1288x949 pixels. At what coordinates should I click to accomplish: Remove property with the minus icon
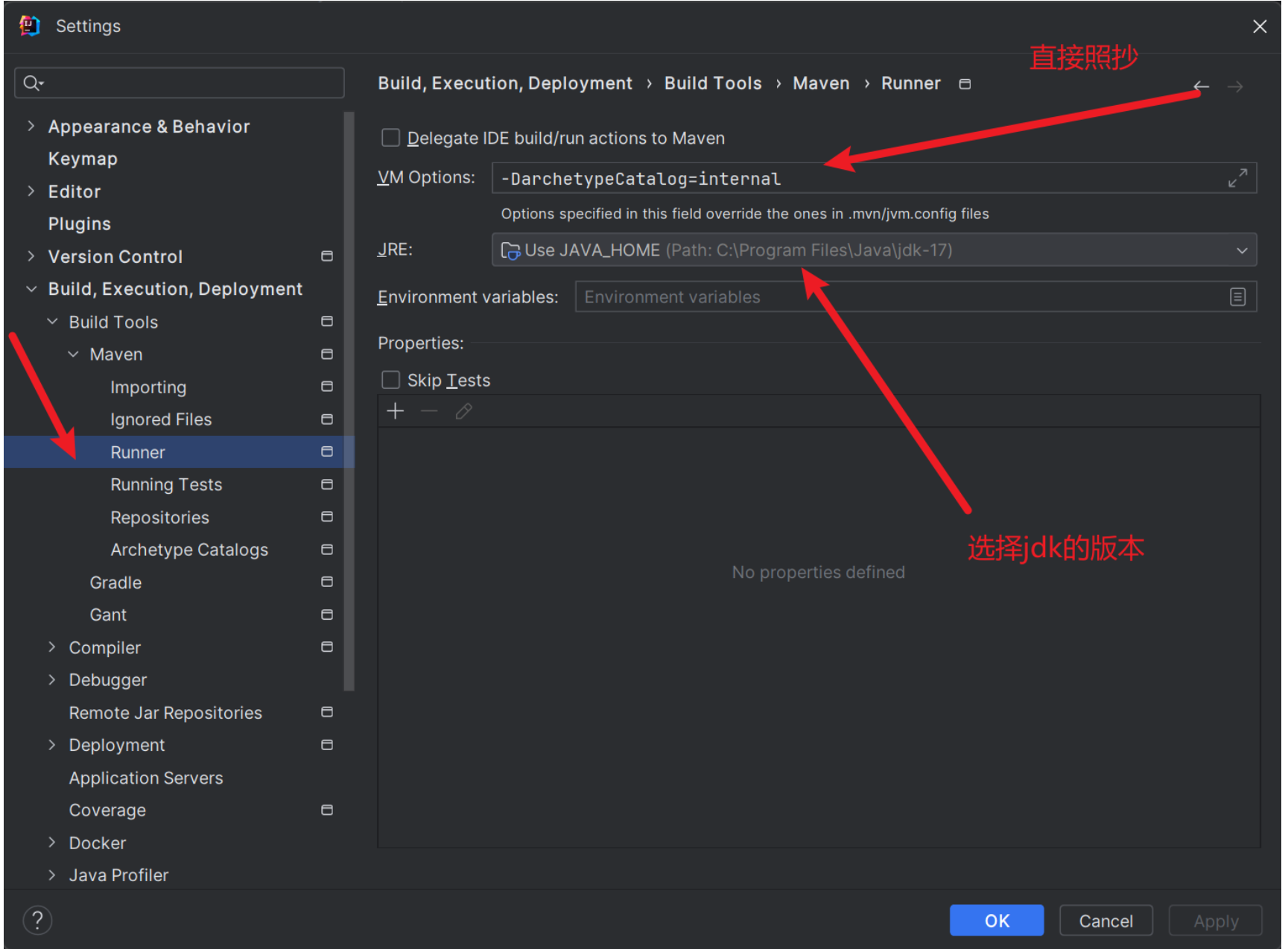(429, 411)
